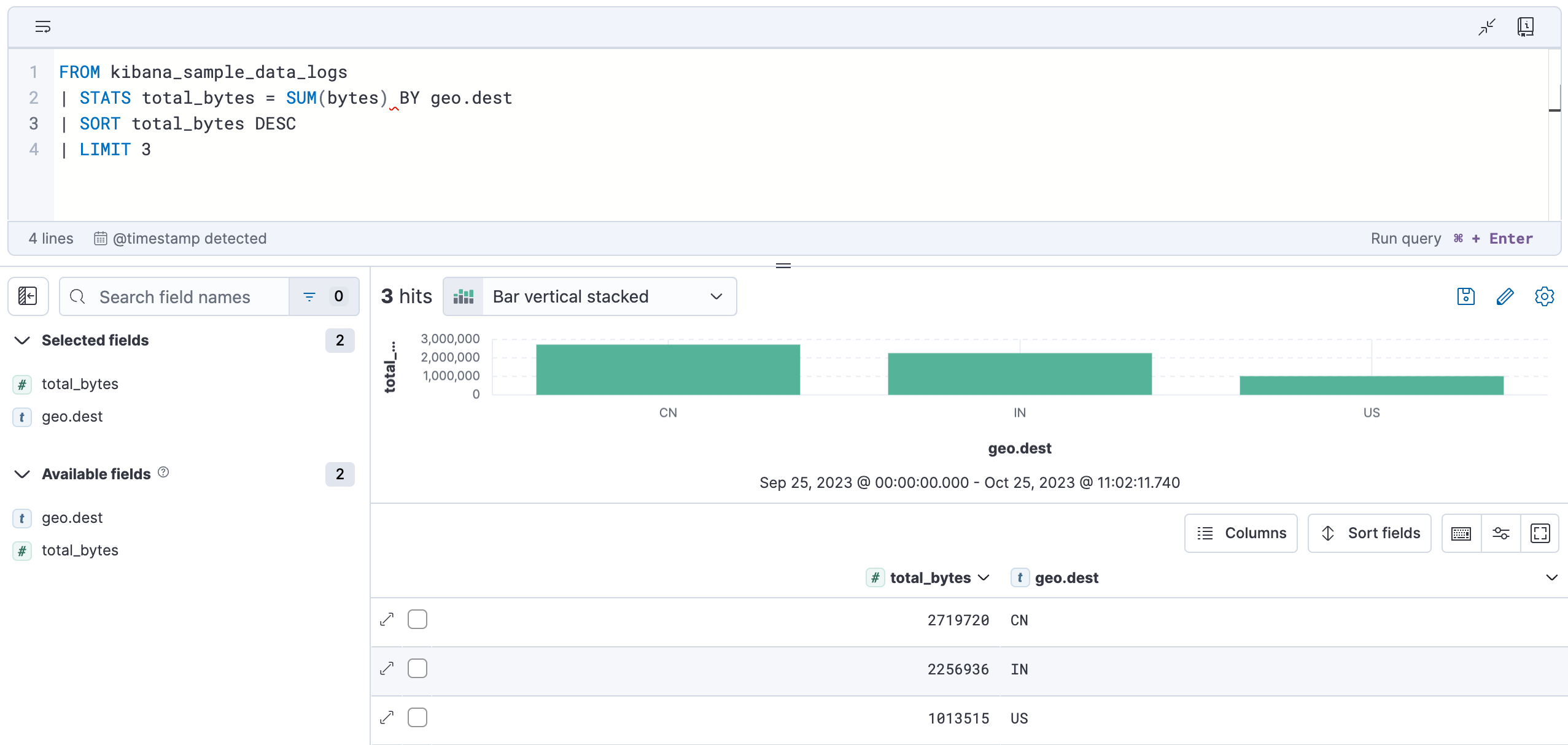Hide the fields sidebar panel
1568x745 pixels.
[x=28, y=296]
